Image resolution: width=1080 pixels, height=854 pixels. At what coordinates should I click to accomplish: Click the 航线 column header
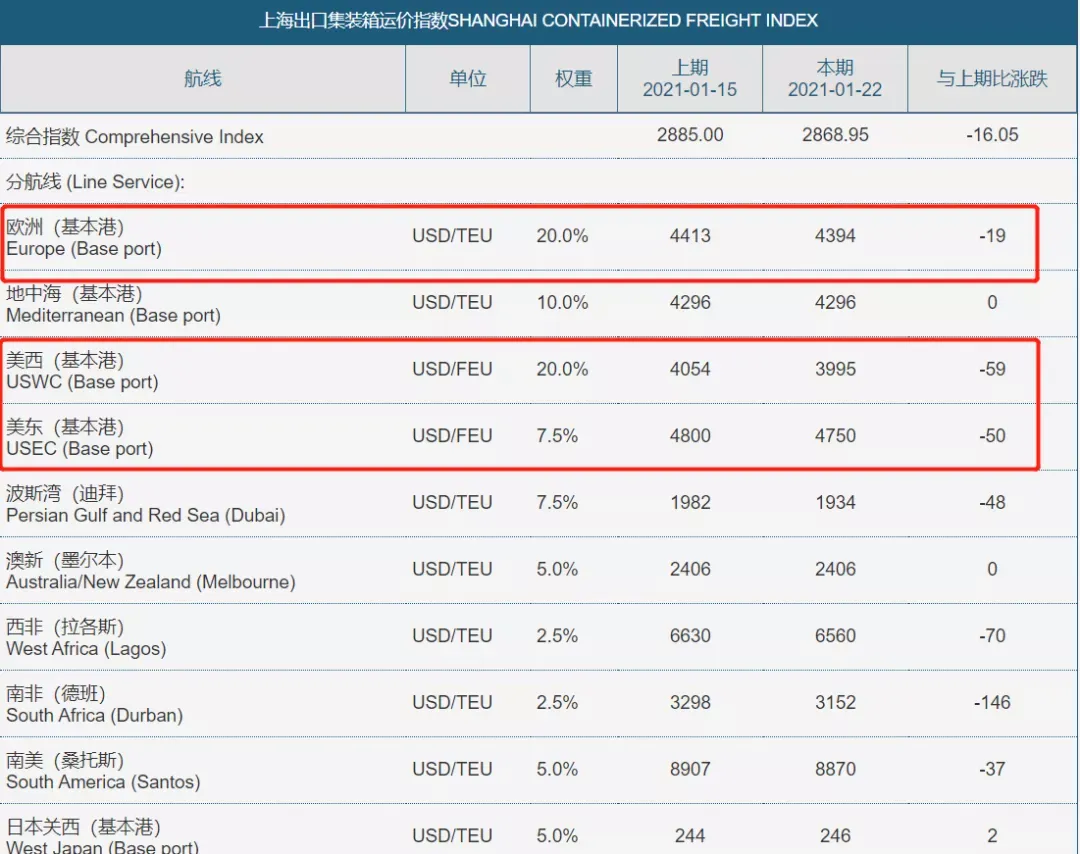click(202, 79)
